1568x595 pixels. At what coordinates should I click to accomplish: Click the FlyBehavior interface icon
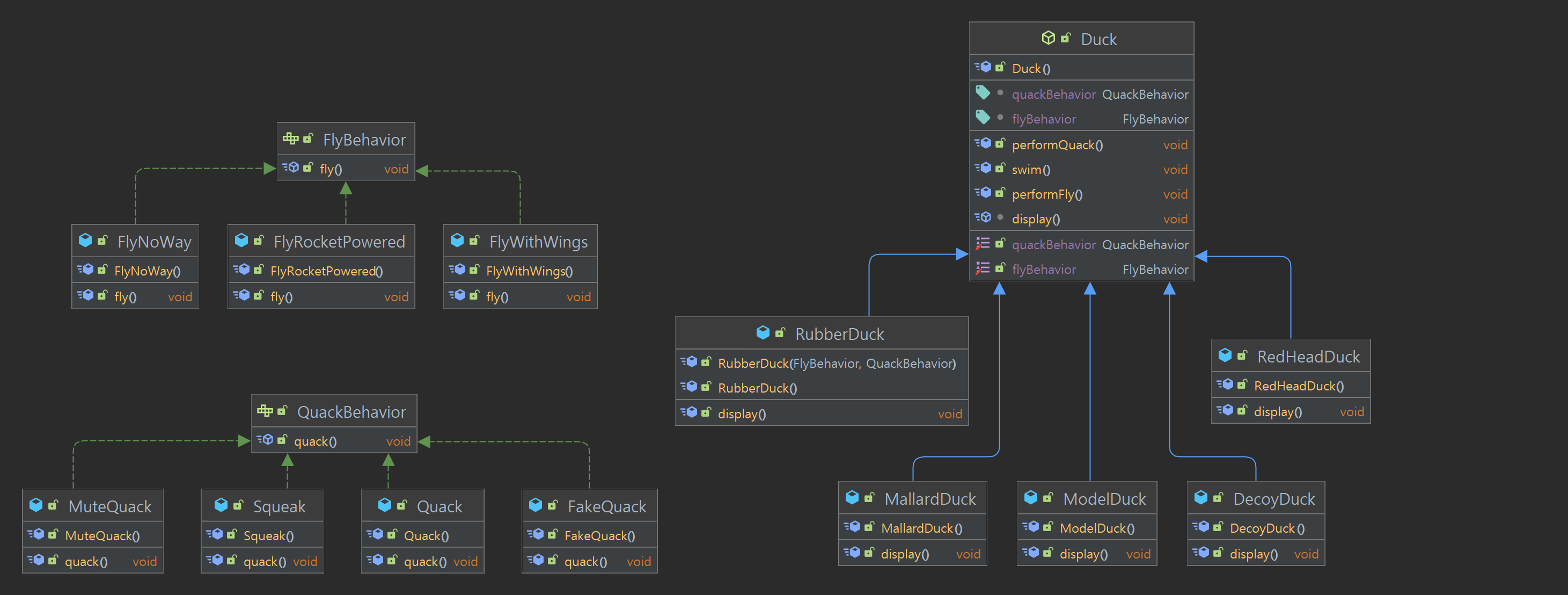pos(290,139)
